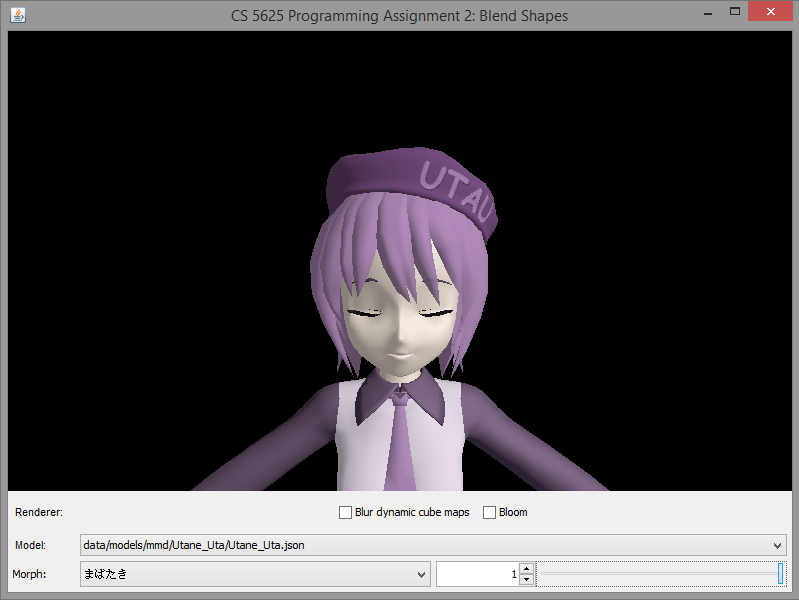
Task: Maximize the Blend Shapes window
Action: pyautogui.click(x=735, y=12)
